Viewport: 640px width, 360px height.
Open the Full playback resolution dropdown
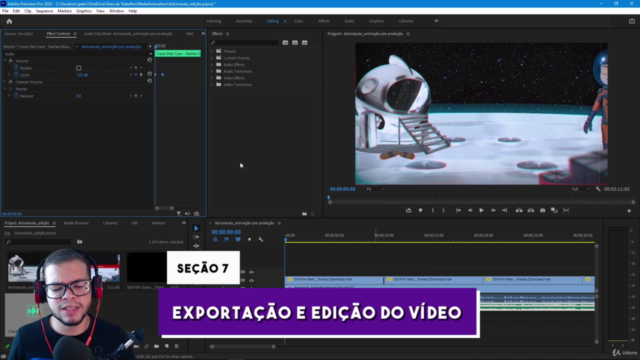click(580, 189)
